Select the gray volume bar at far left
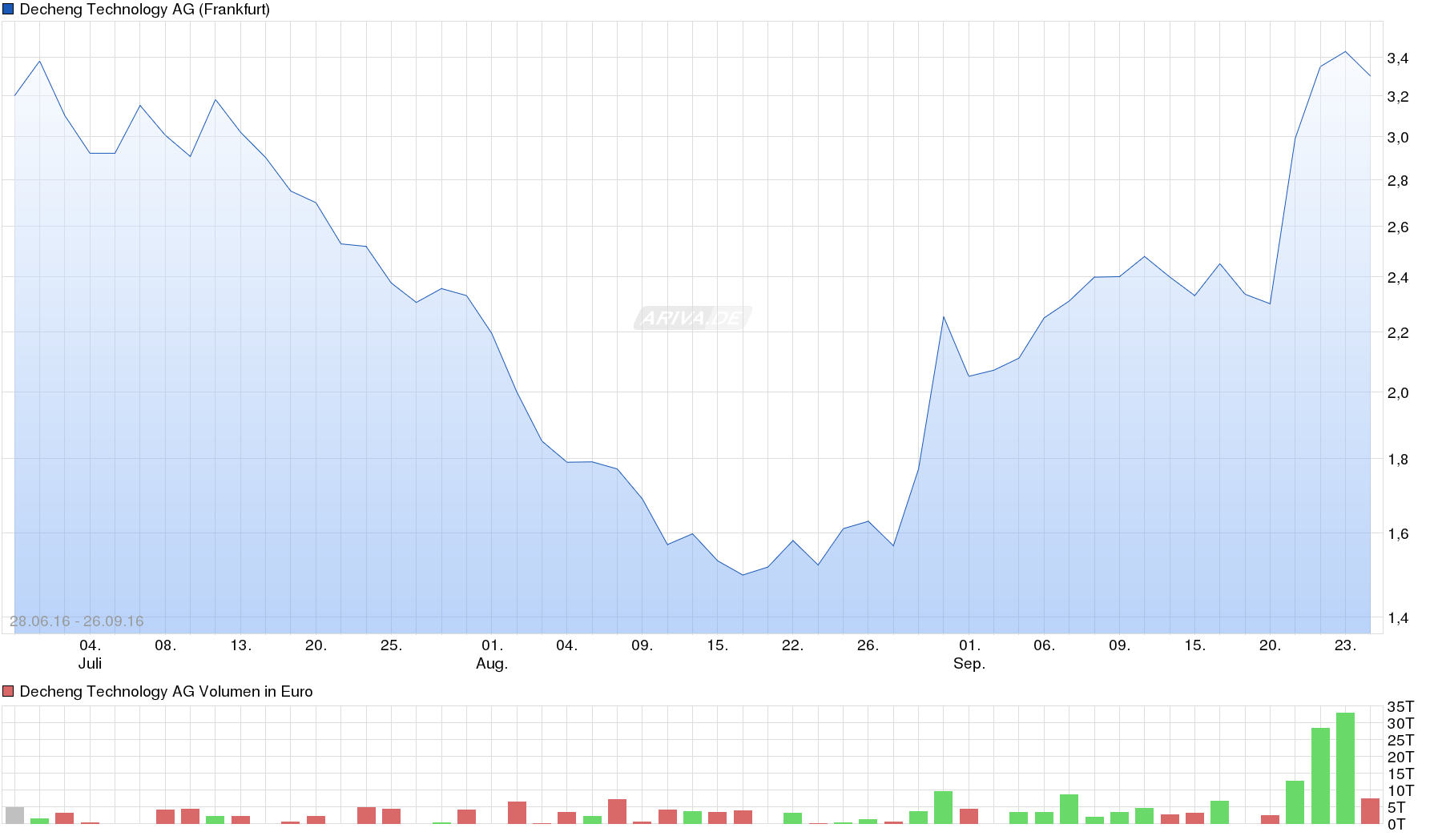The width and height of the screenshot is (1442, 840). pyautogui.click(x=14, y=815)
